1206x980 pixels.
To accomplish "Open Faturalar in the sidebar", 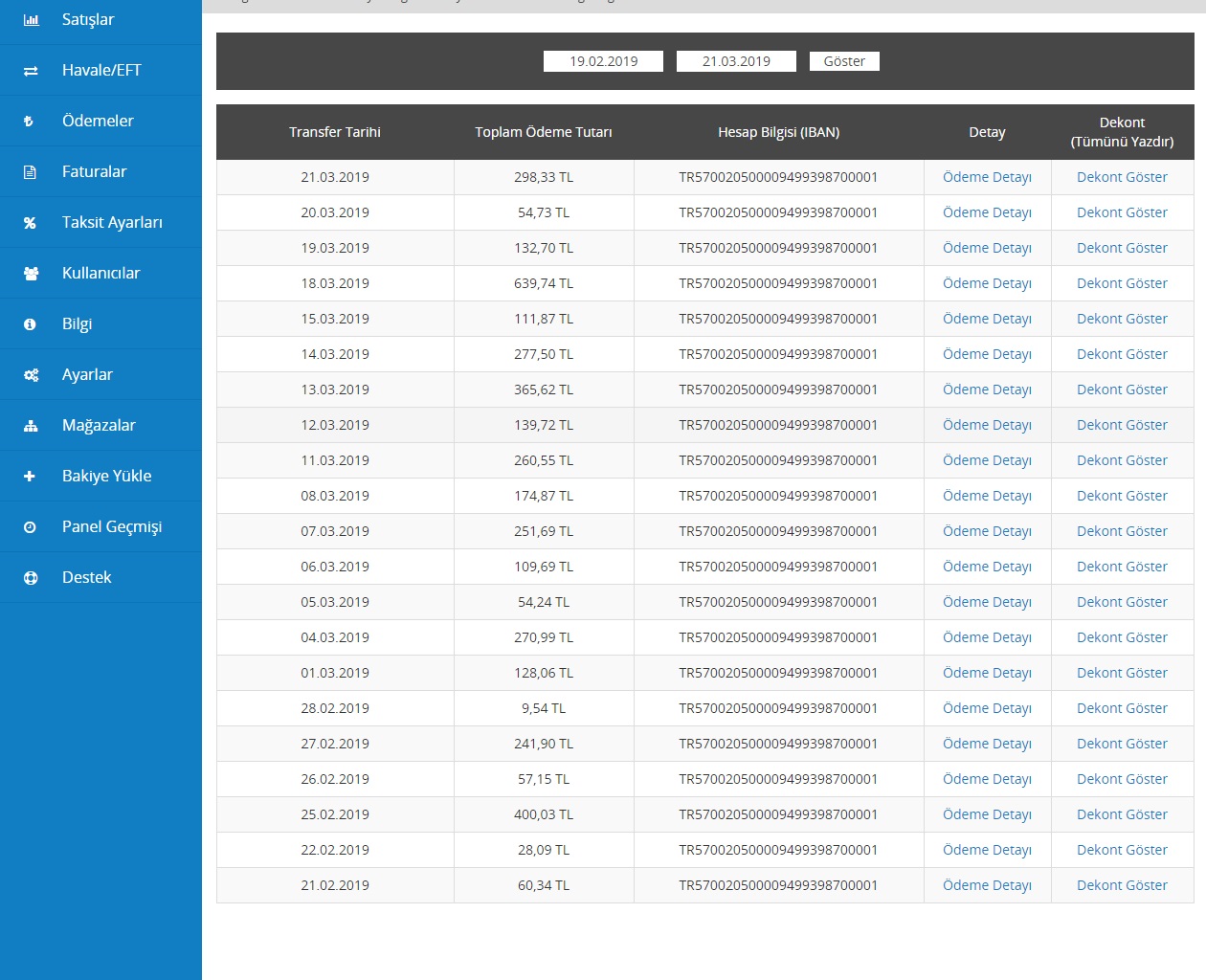I will coord(100,172).
